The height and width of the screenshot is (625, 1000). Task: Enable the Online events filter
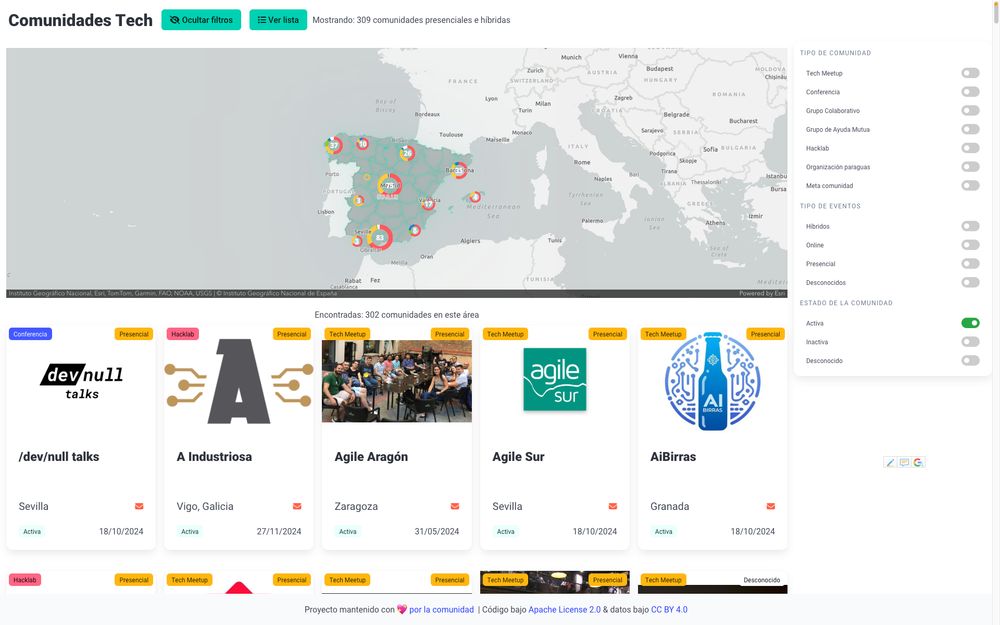point(970,245)
